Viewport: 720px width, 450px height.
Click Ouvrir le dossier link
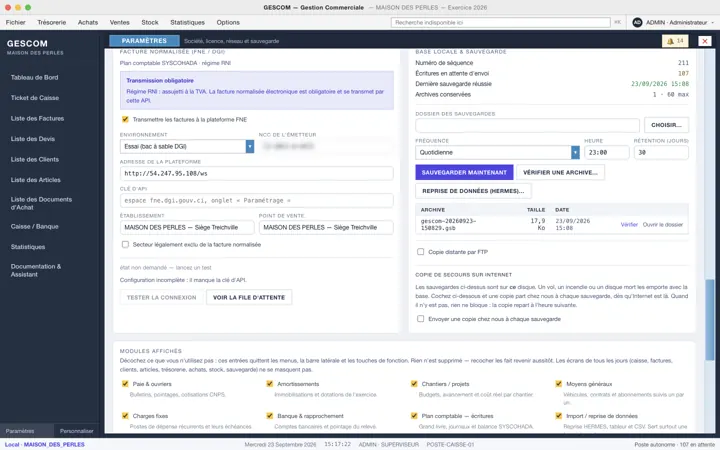pos(663,225)
